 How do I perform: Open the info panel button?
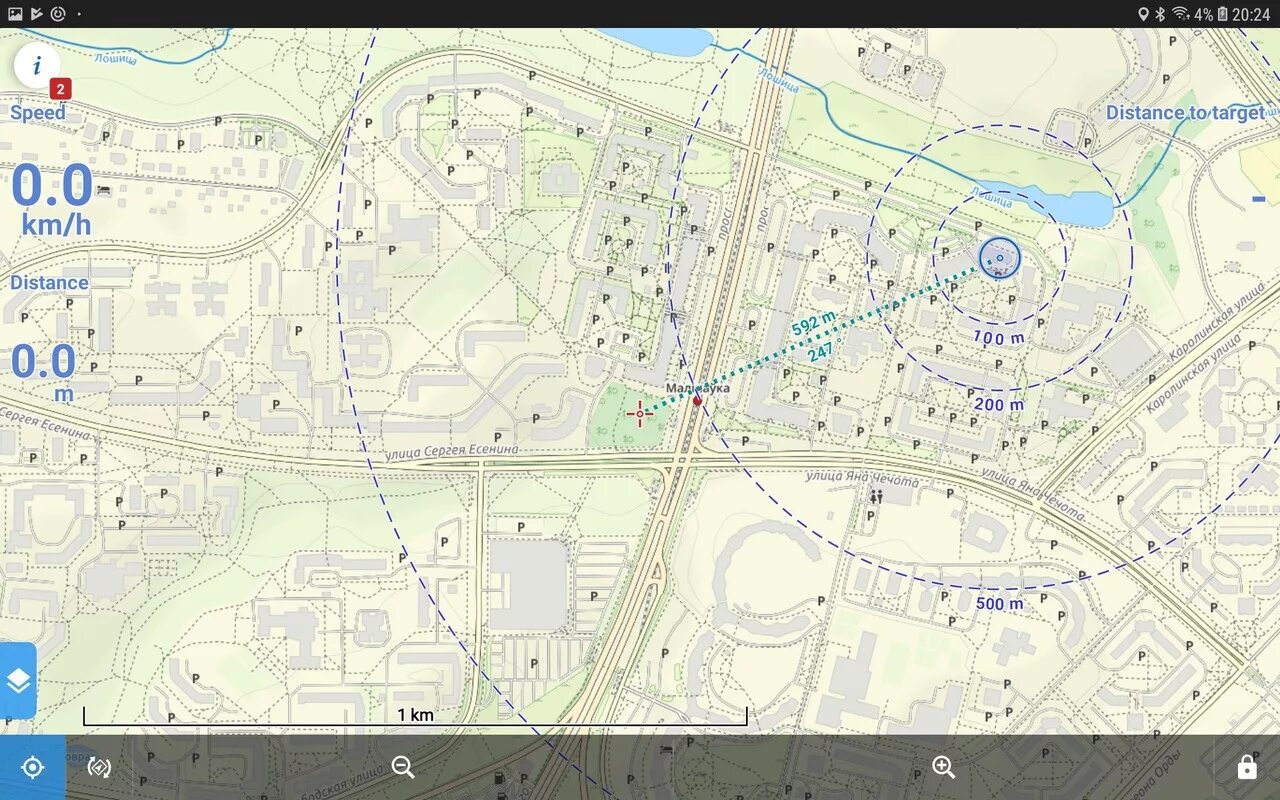[x=37, y=66]
